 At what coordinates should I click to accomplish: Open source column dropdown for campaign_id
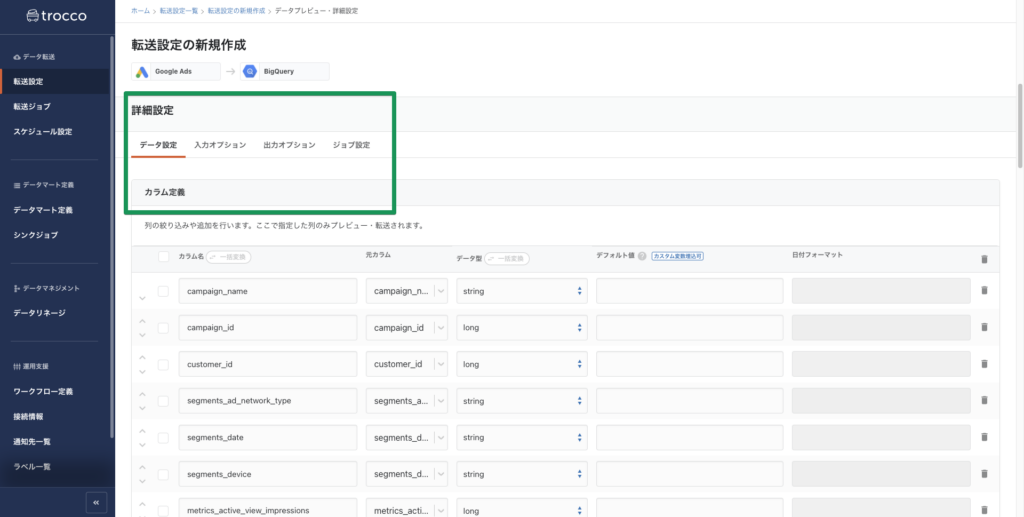coord(440,327)
